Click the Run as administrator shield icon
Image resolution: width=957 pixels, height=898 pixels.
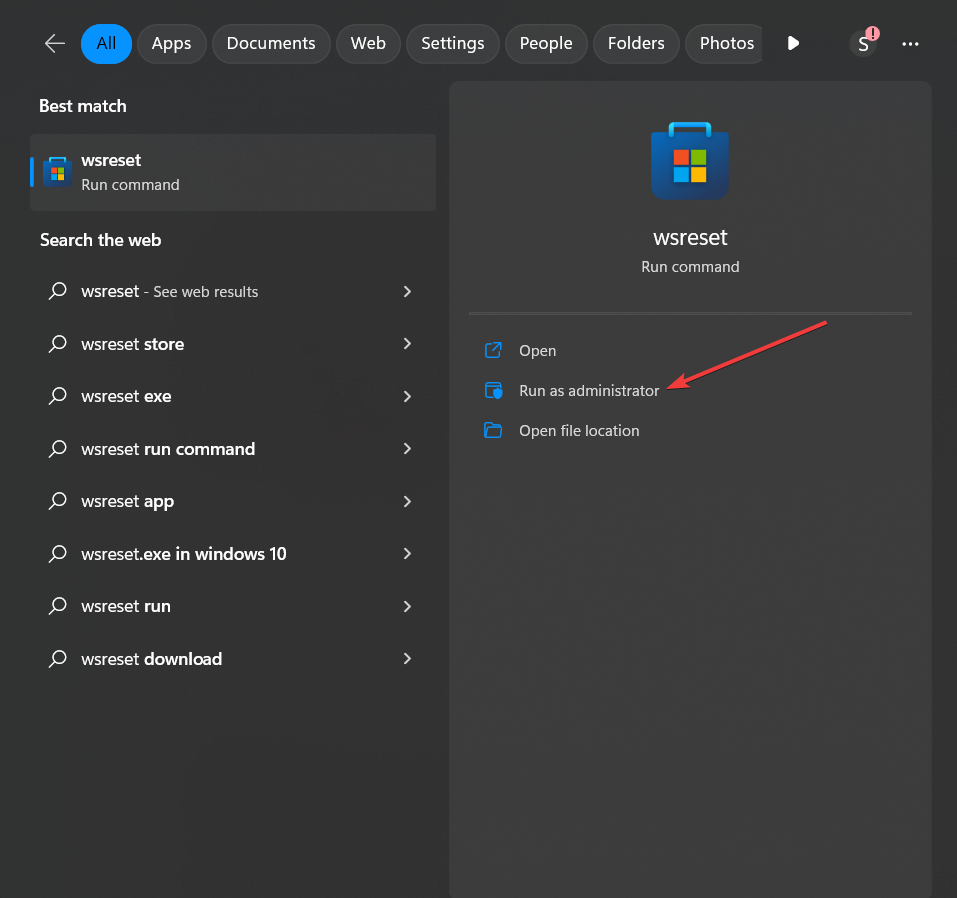493,391
